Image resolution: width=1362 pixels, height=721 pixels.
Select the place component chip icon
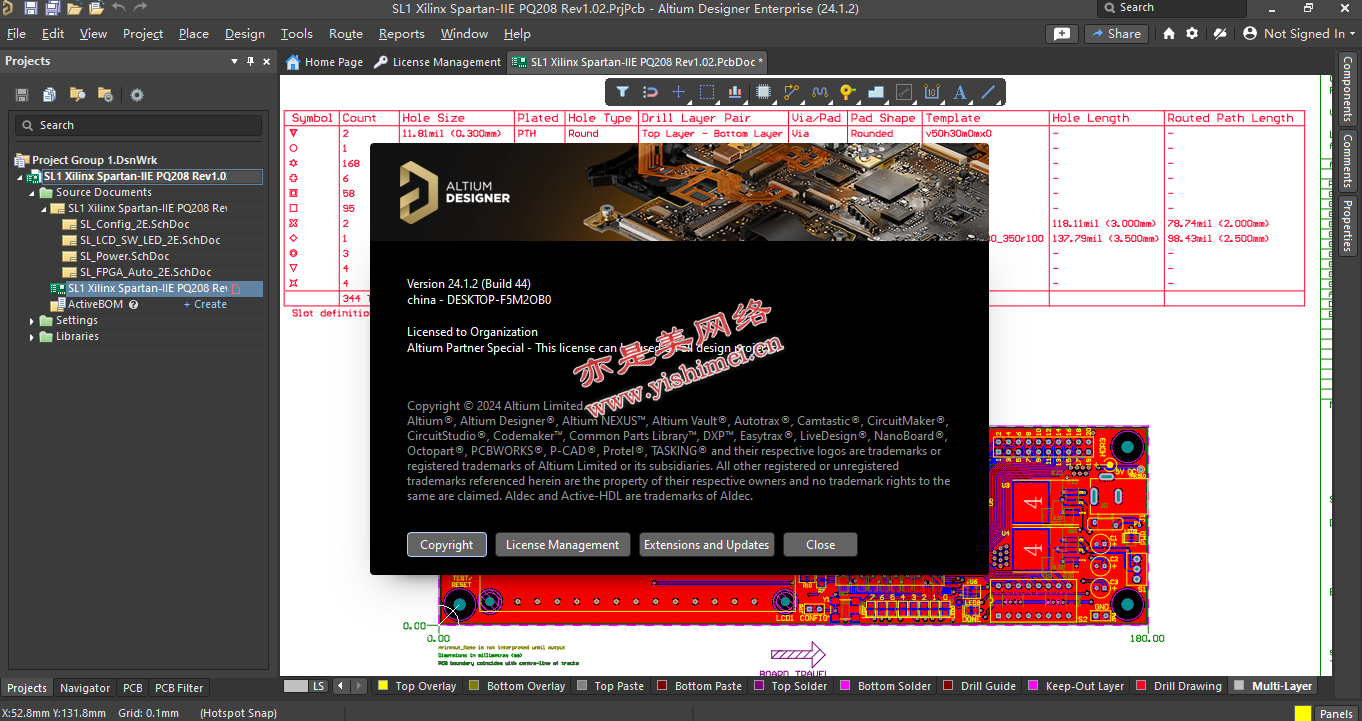point(763,92)
